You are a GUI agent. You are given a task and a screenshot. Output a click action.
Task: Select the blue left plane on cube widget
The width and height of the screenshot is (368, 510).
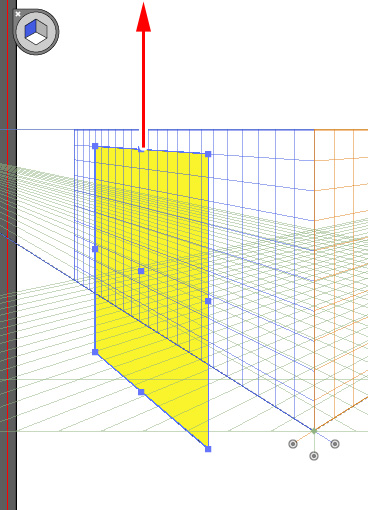(x=30, y=29)
